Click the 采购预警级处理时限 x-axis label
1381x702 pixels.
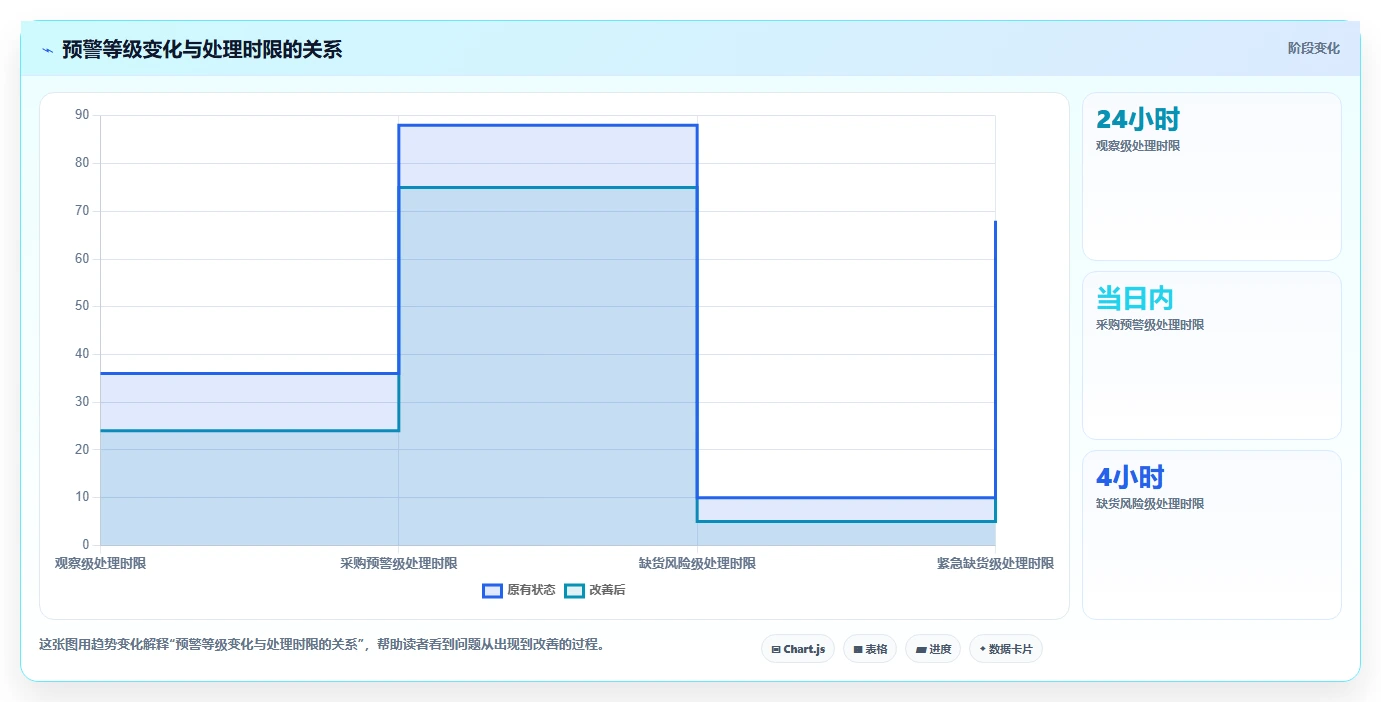click(398, 563)
